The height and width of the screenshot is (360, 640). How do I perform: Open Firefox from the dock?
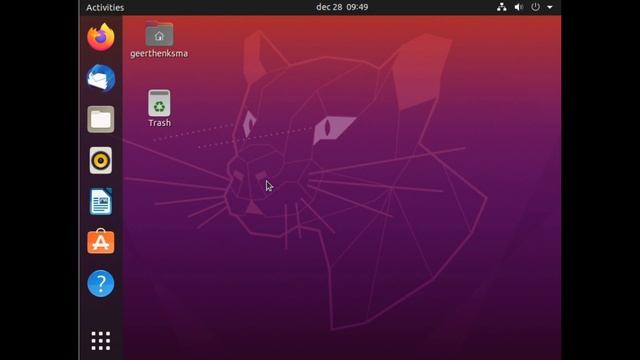pos(101,37)
